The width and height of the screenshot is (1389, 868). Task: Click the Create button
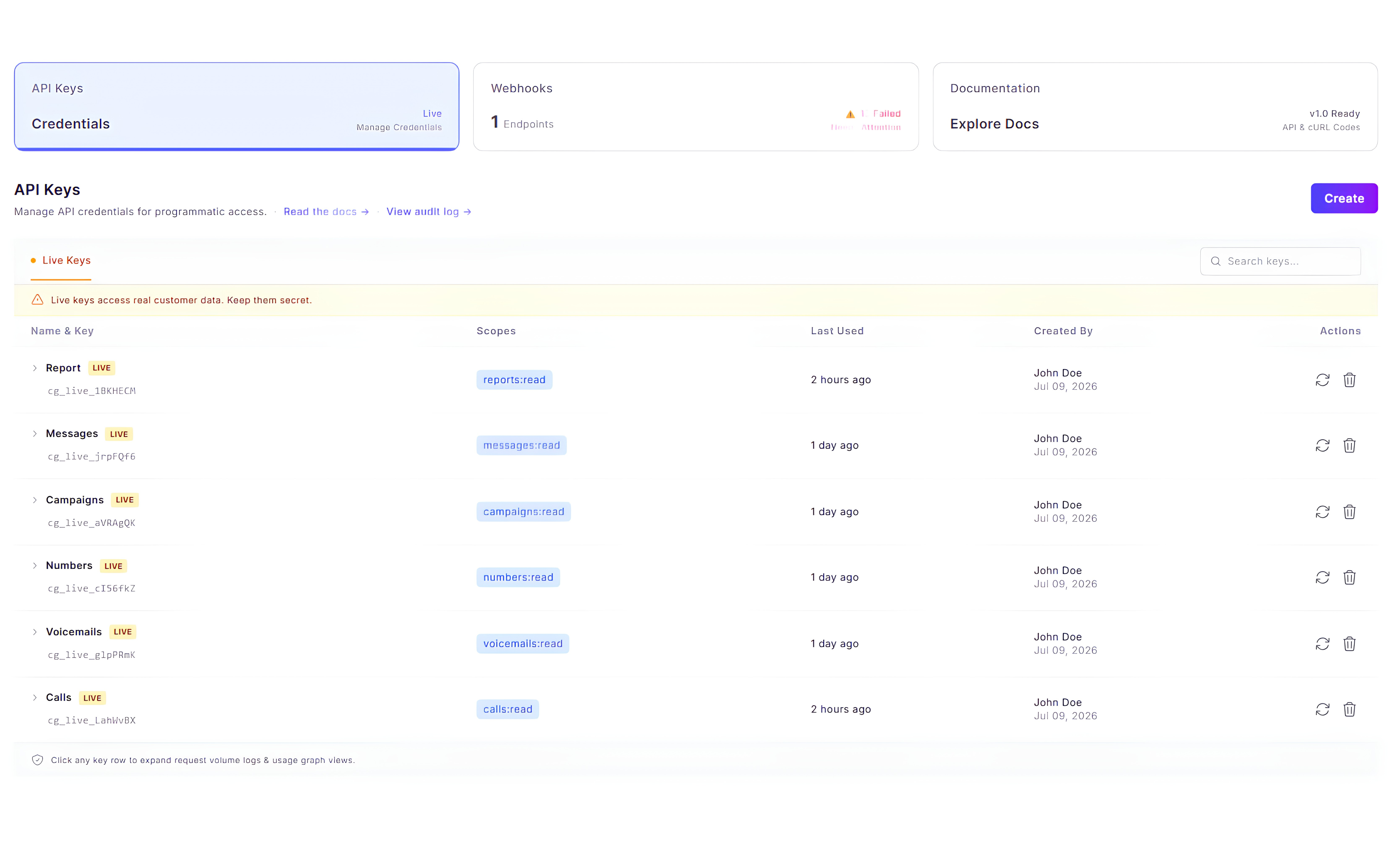pyautogui.click(x=1344, y=198)
